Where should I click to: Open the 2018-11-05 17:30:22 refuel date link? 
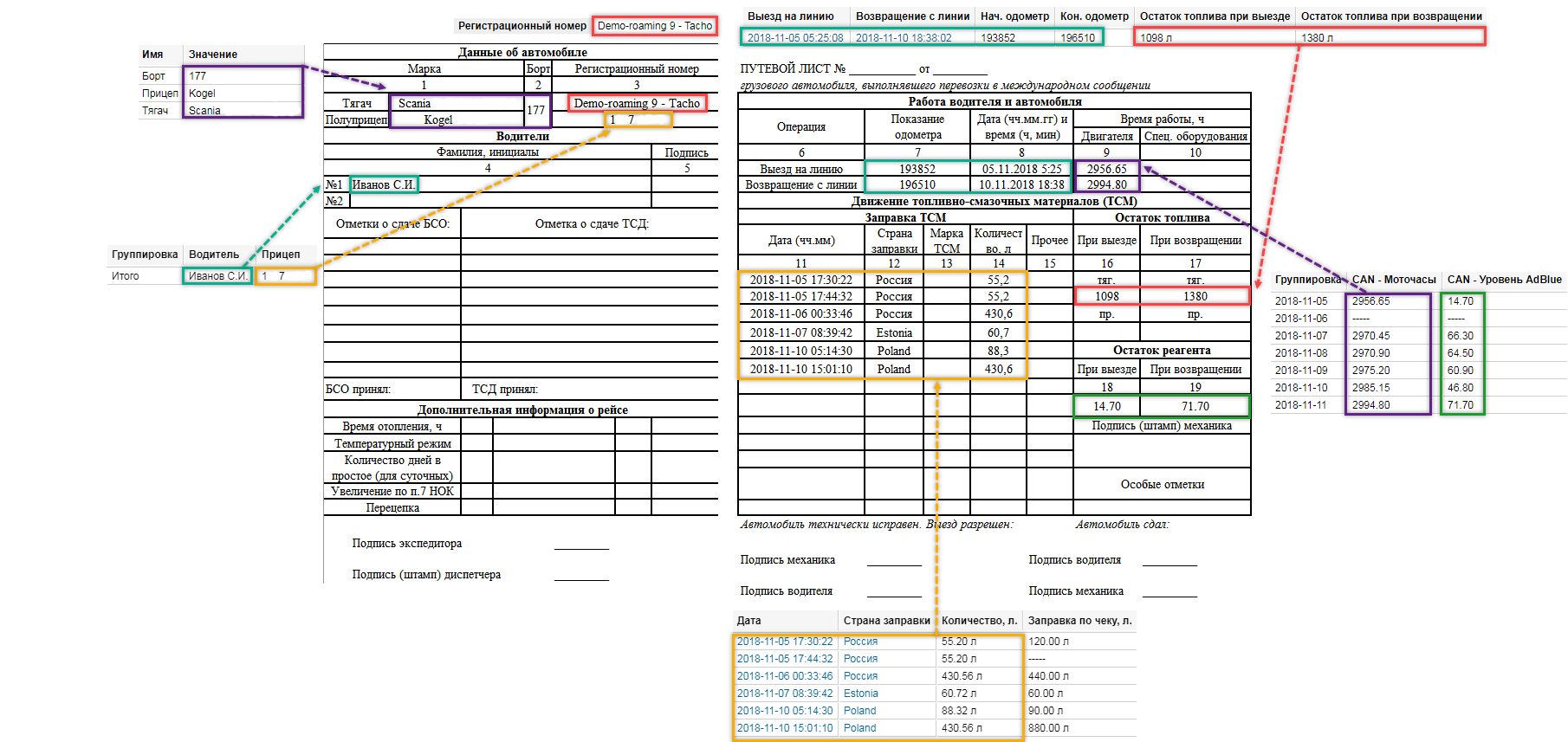click(785, 642)
